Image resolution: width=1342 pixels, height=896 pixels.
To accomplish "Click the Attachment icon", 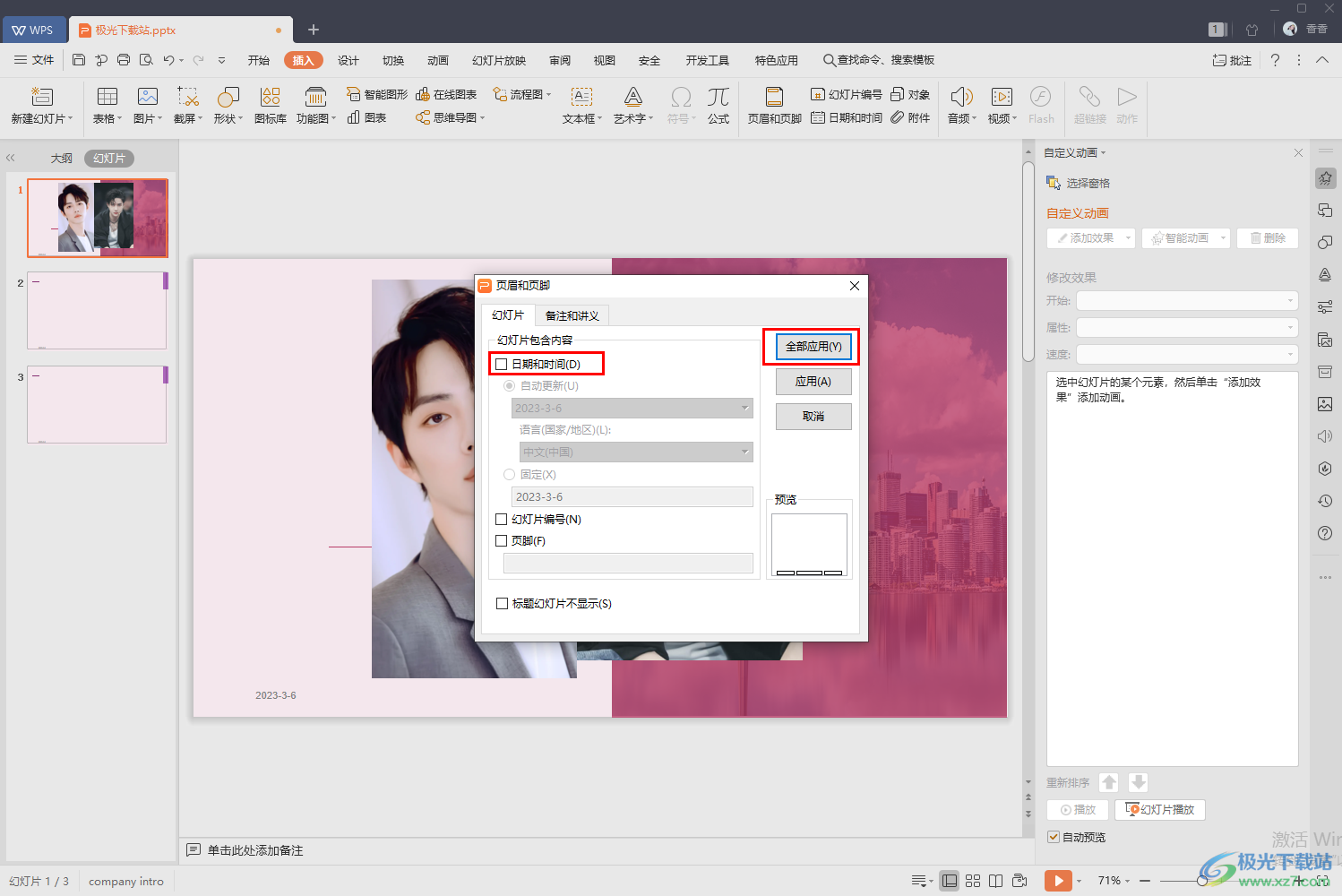I will [910, 117].
